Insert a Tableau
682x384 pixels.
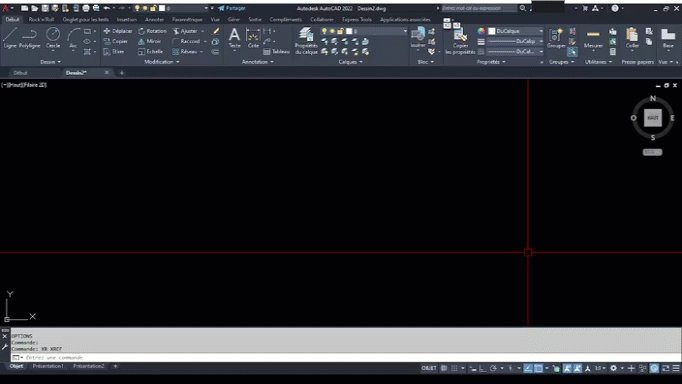pos(277,51)
